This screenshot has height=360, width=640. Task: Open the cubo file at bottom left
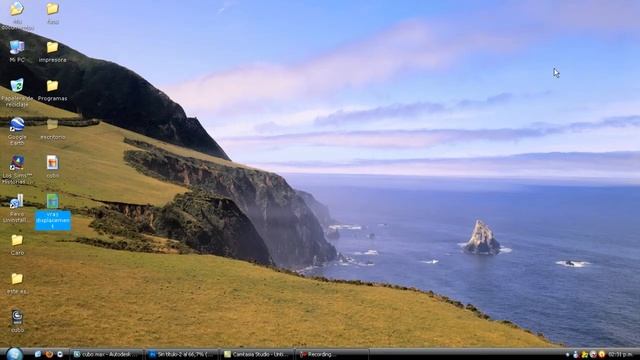tap(17, 321)
